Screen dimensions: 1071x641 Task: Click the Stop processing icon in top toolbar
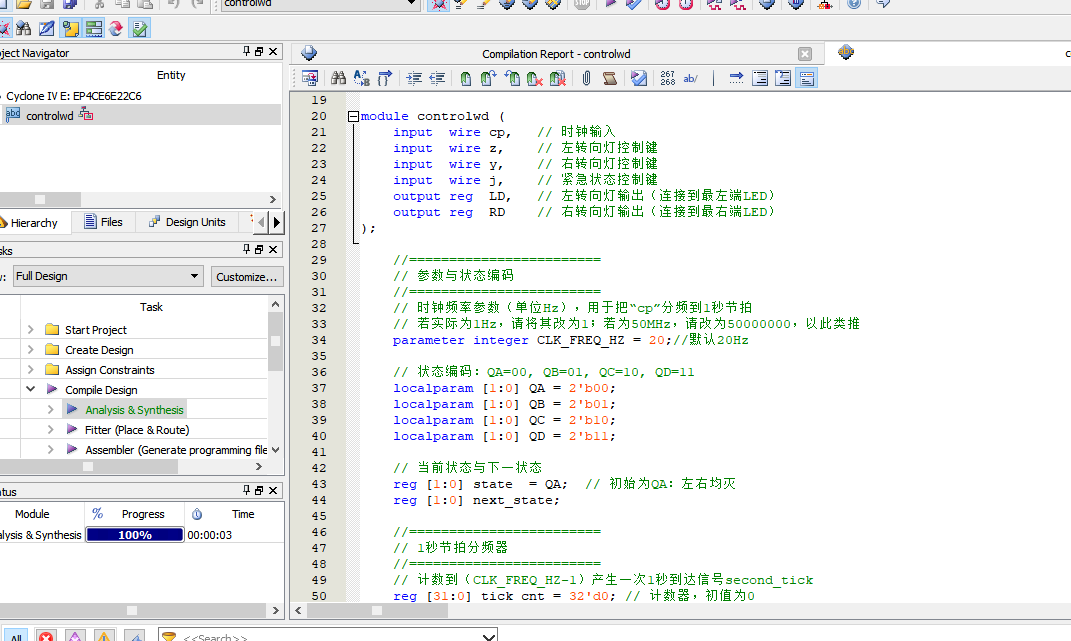click(x=582, y=4)
